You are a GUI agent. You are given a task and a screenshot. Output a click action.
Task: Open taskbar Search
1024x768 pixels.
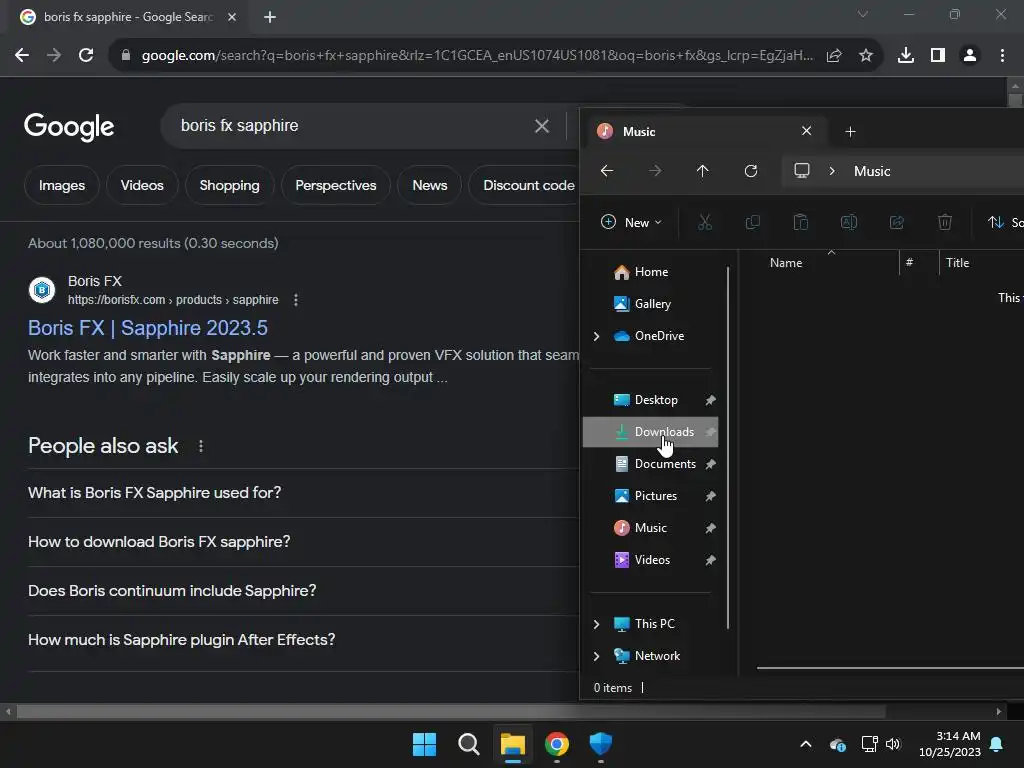(x=469, y=744)
